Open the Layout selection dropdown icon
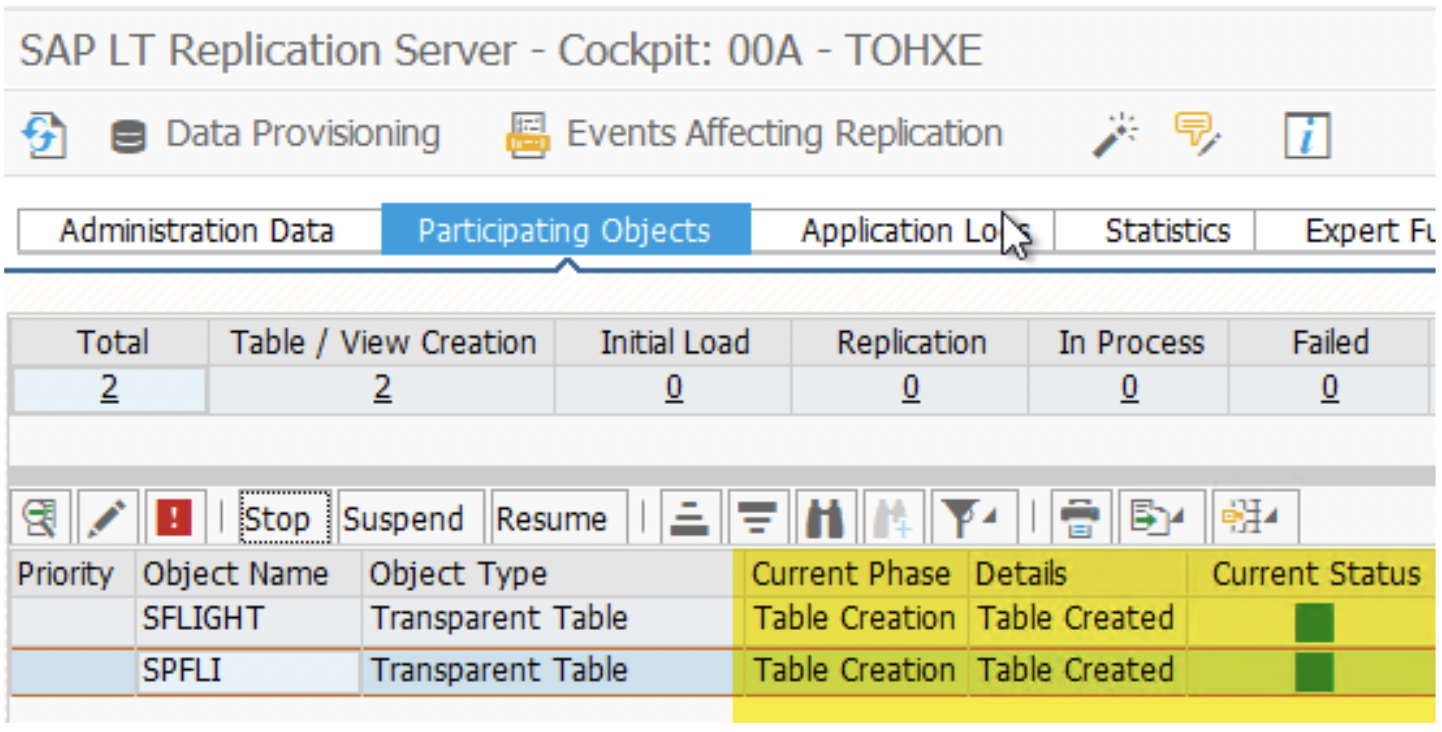1442x732 pixels. [x=1256, y=518]
